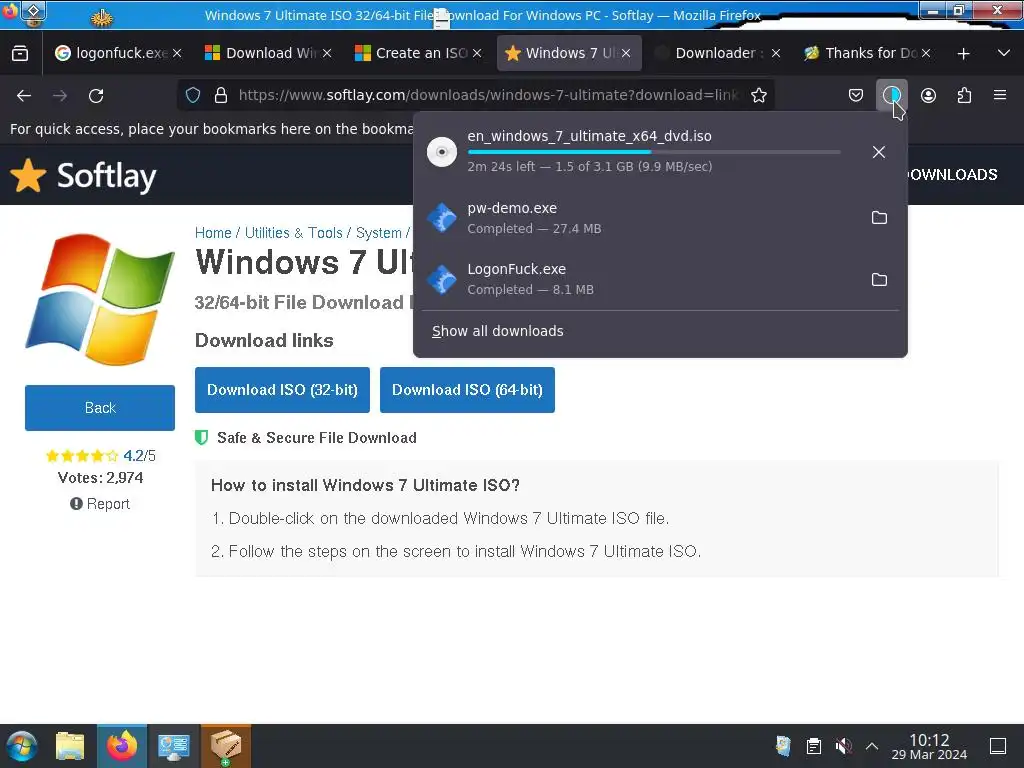
Task: Click the package installer taskbar icon
Action: (x=226, y=746)
